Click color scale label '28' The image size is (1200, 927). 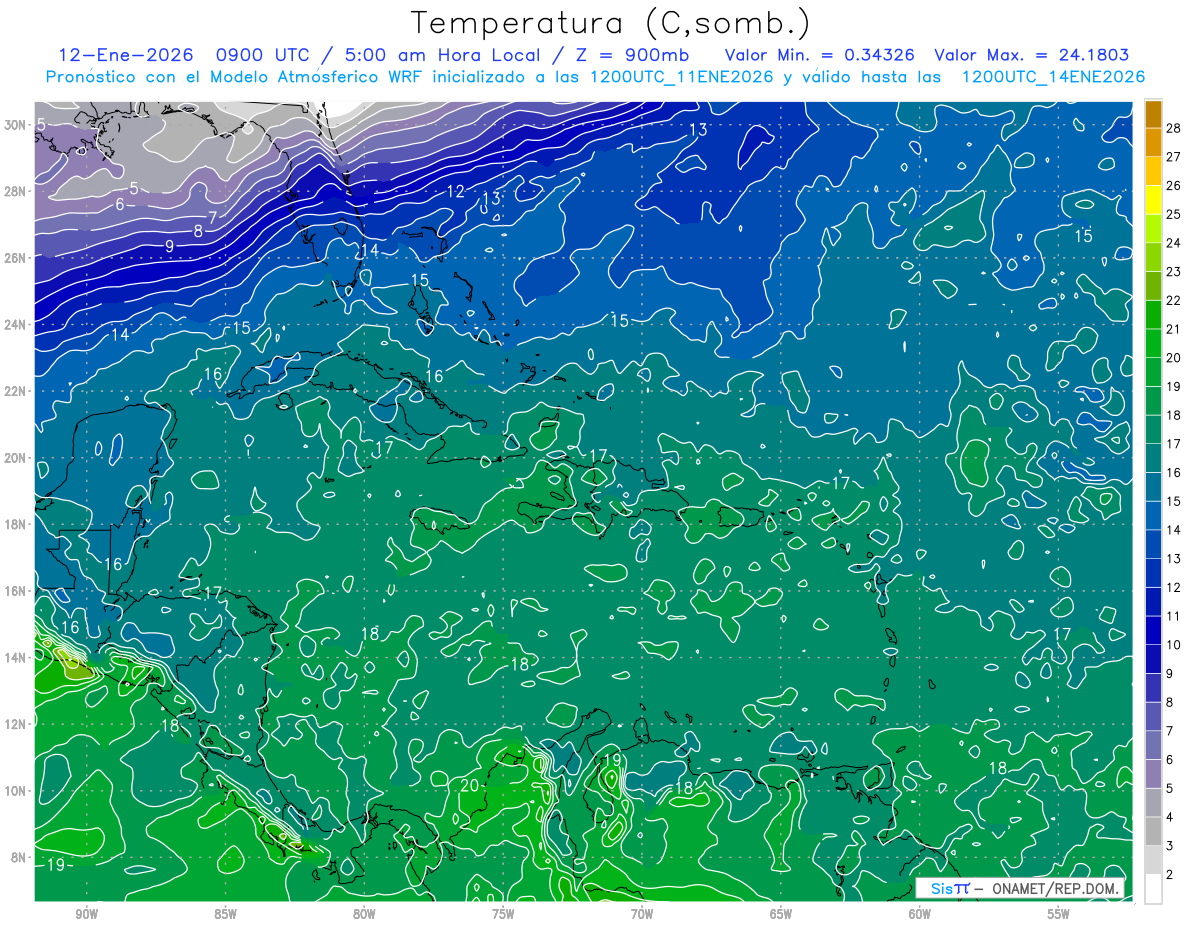coord(1173,128)
